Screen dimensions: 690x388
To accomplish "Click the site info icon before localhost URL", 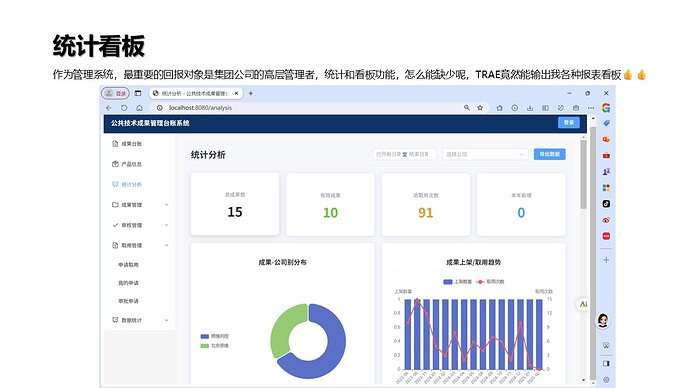I will click(x=160, y=108).
